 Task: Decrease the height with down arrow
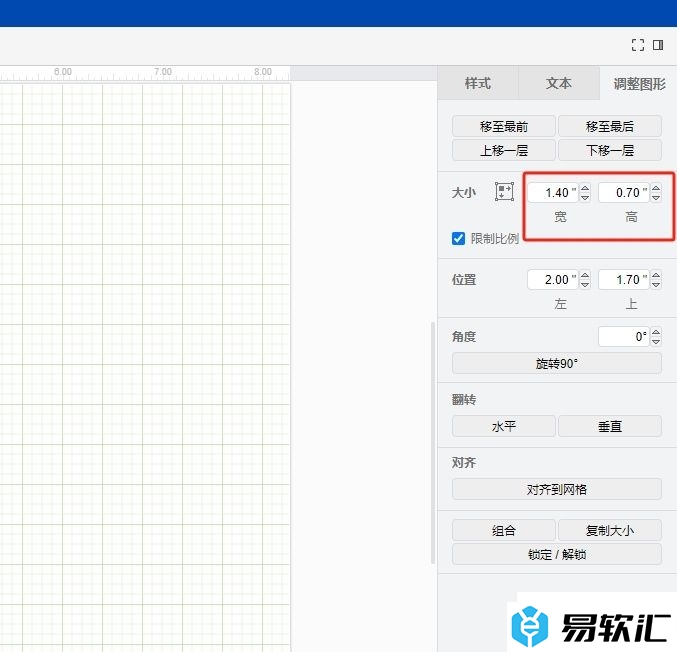click(x=656, y=197)
